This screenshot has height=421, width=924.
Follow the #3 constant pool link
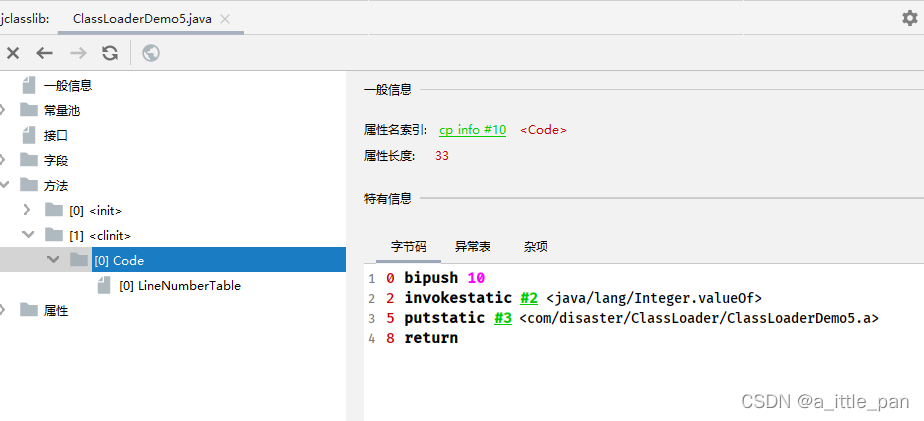pos(503,318)
